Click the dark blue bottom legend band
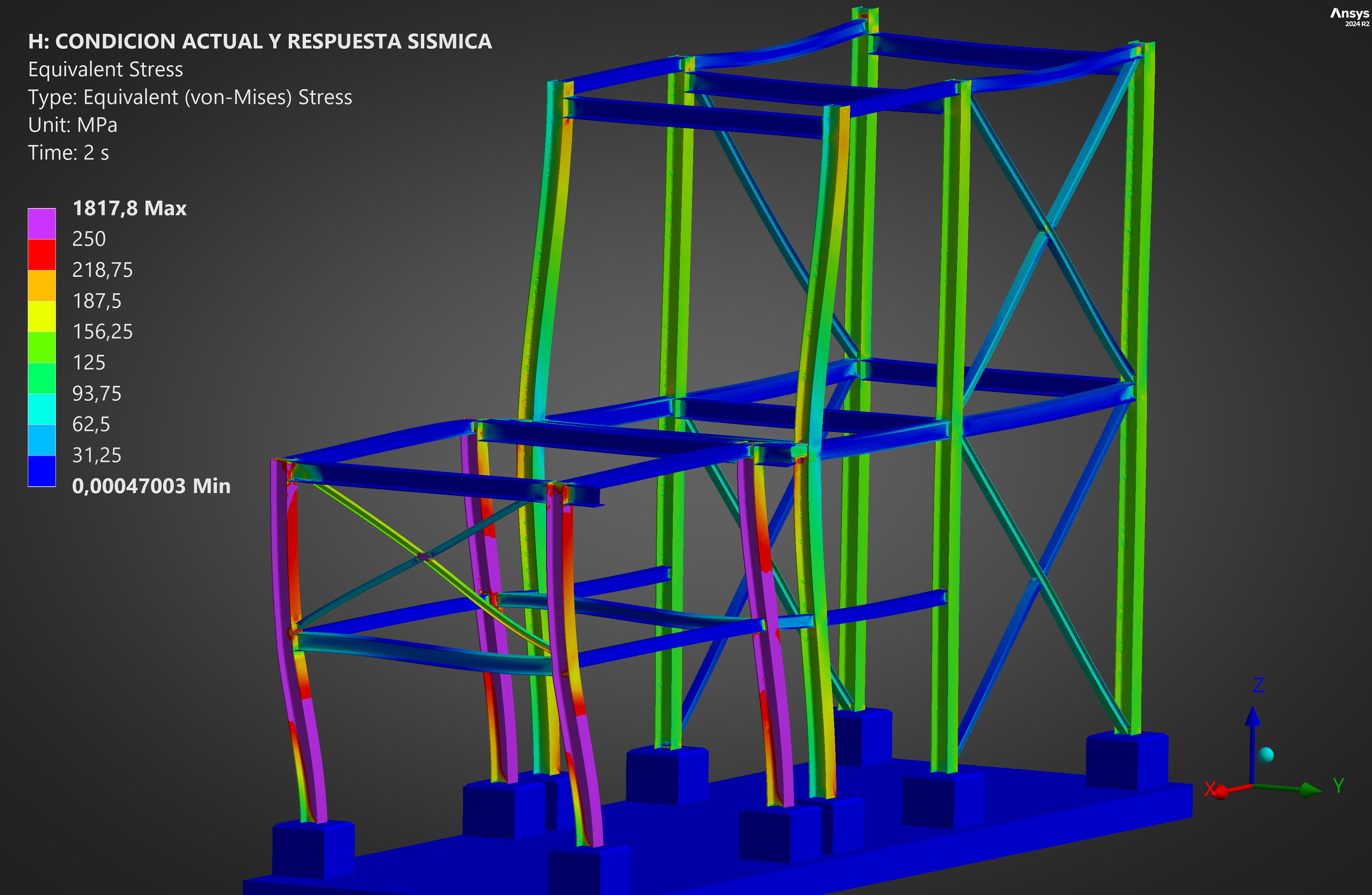This screenshot has width=1372, height=895. coord(41,471)
